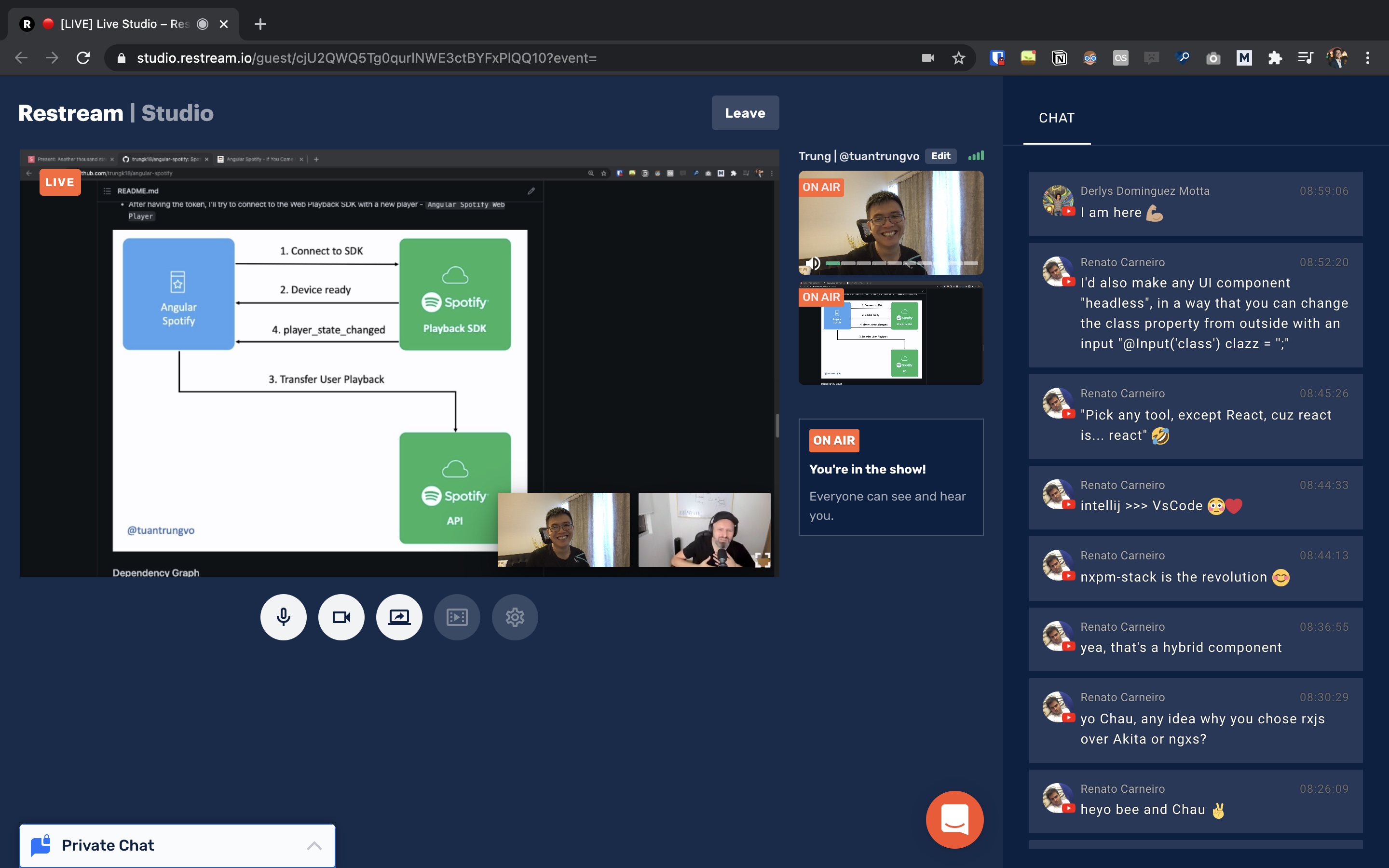The width and height of the screenshot is (1389, 868).
Task: Click the bookmark/star icon in browser
Action: coord(958,57)
